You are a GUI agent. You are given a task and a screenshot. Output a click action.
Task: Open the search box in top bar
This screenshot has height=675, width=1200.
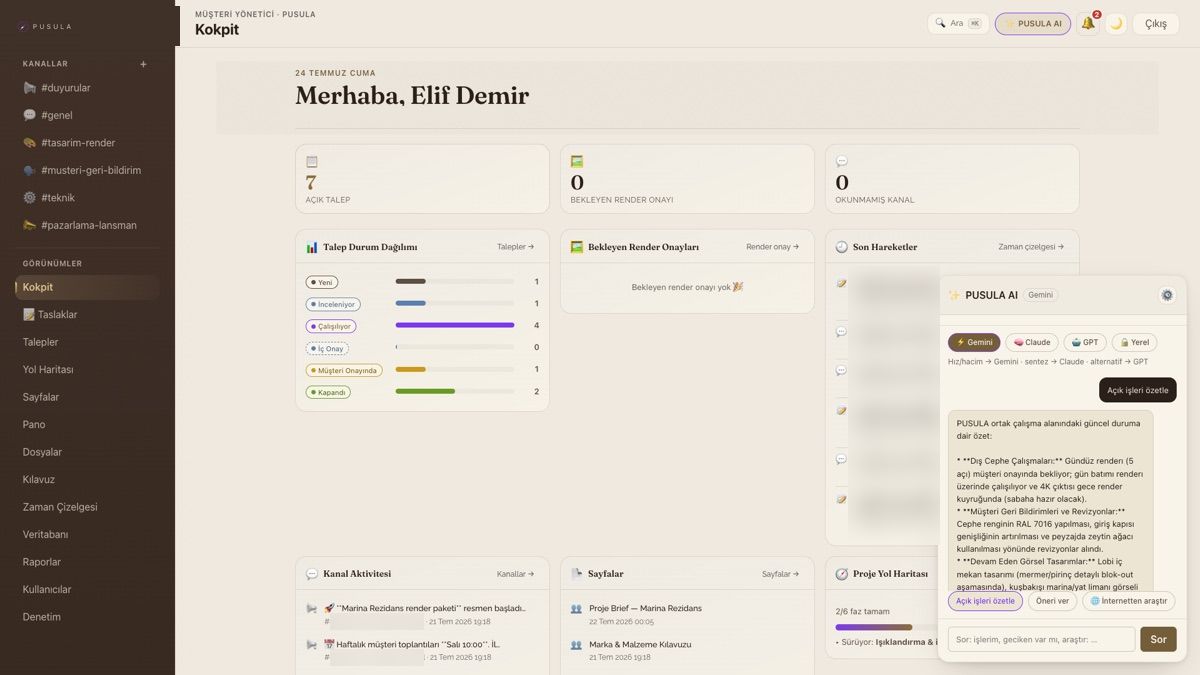(958, 23)
